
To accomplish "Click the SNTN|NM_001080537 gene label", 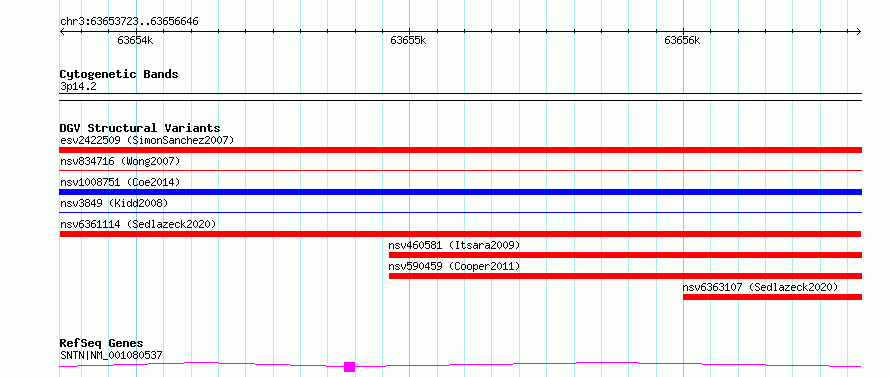I will 111,356.
